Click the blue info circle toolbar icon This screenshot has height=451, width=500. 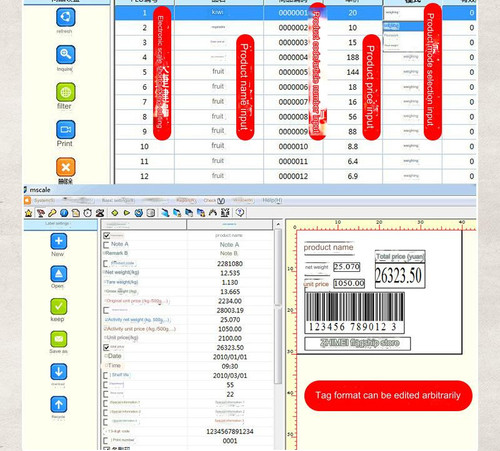coord(64,213)
